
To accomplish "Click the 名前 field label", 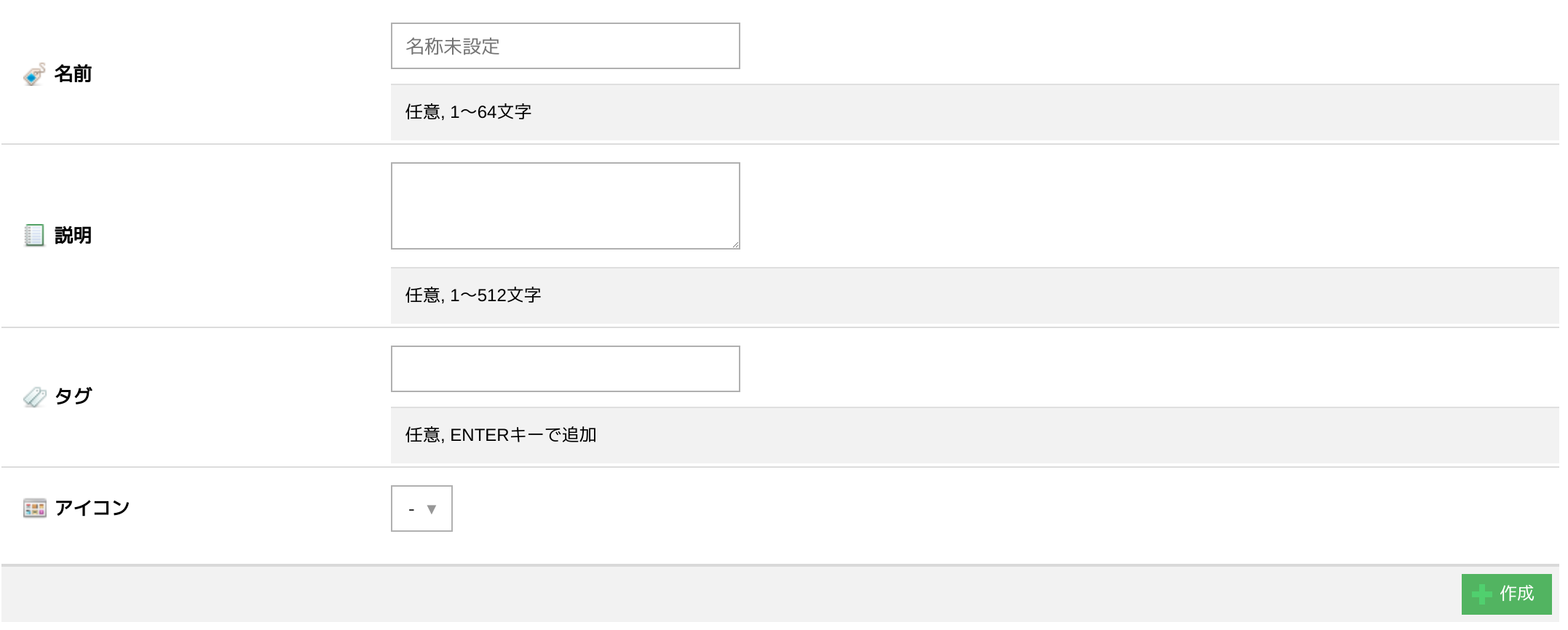I will 73,74.
